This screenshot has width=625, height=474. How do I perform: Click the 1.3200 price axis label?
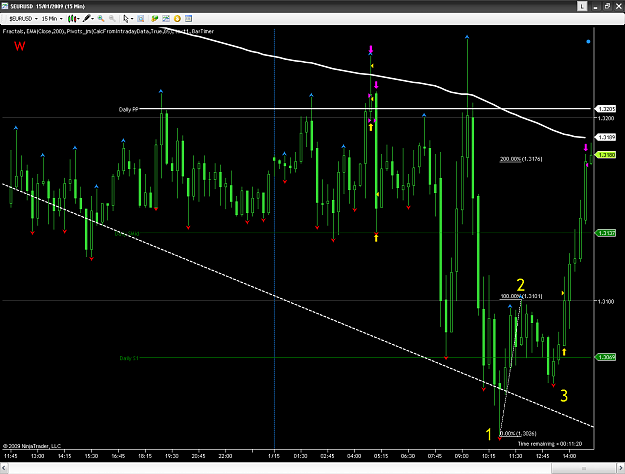[x=606, y=118]
